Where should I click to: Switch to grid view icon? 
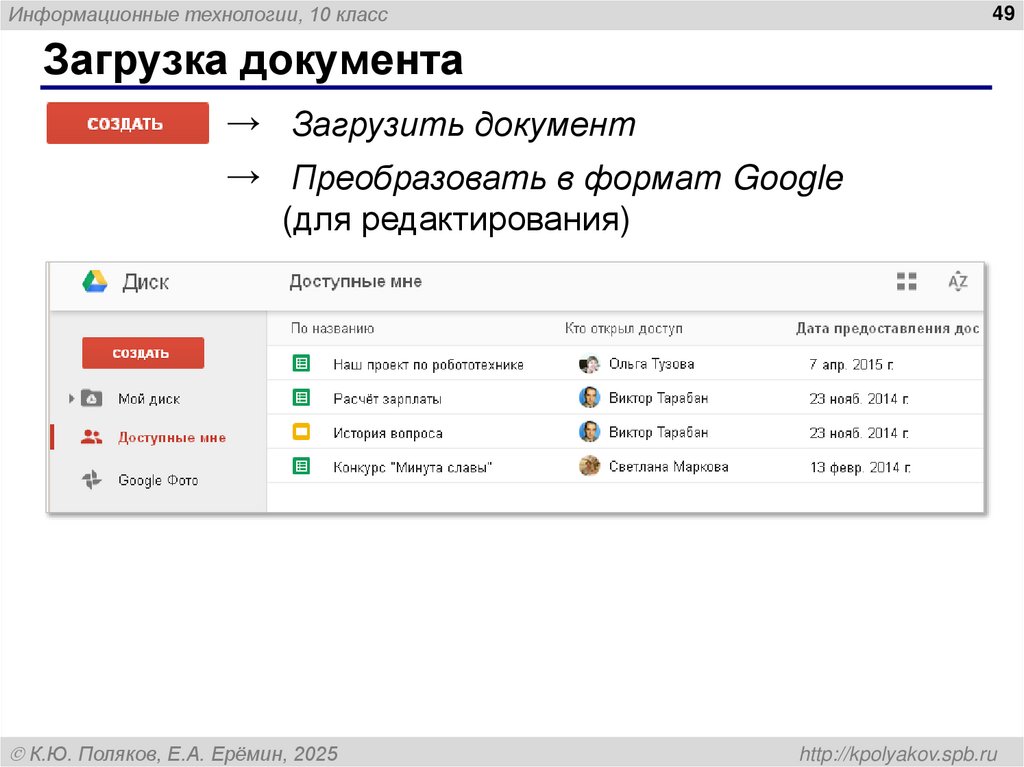tap(906, 282)
